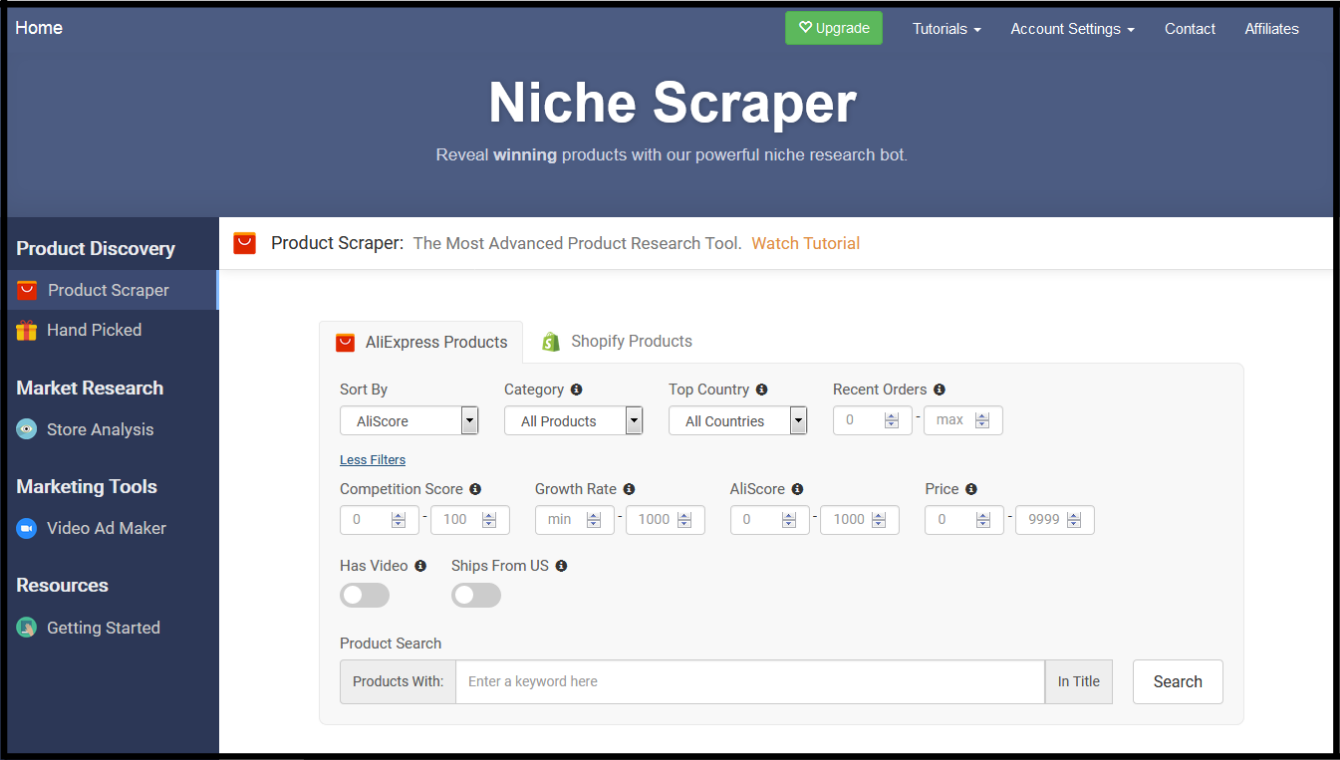Click the Search button
This screenshot has width=1340, height=760.
[x=1178, y=682]
